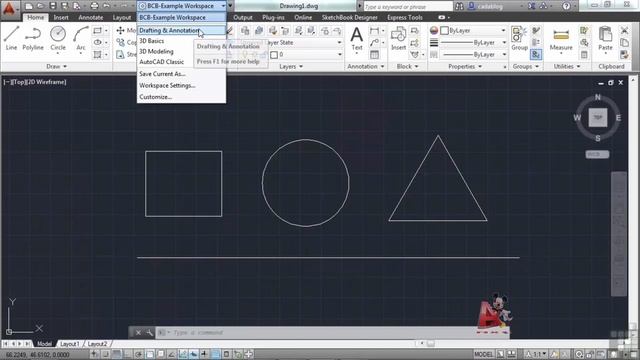The width and height of the screenshot is (640, 360).
Task: Expand the Utilities panel
Action: pyautogui.click(x=567, y=67)
